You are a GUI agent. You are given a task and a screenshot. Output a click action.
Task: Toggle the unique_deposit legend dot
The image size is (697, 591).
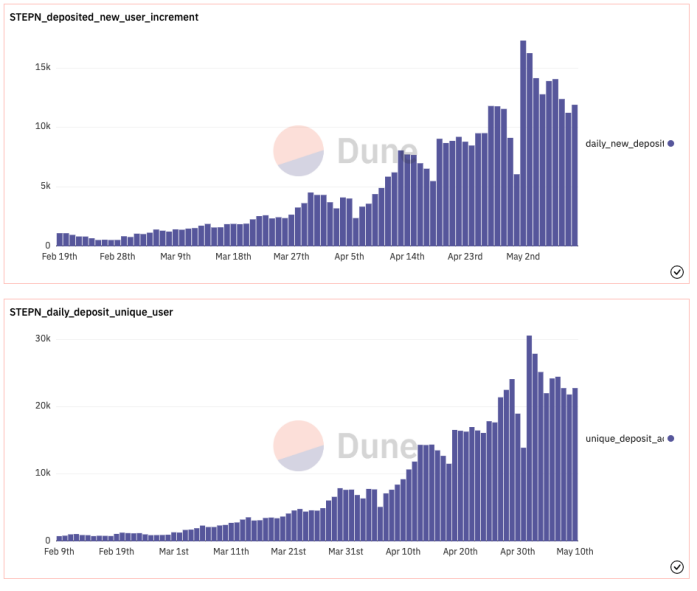[671, 439]
